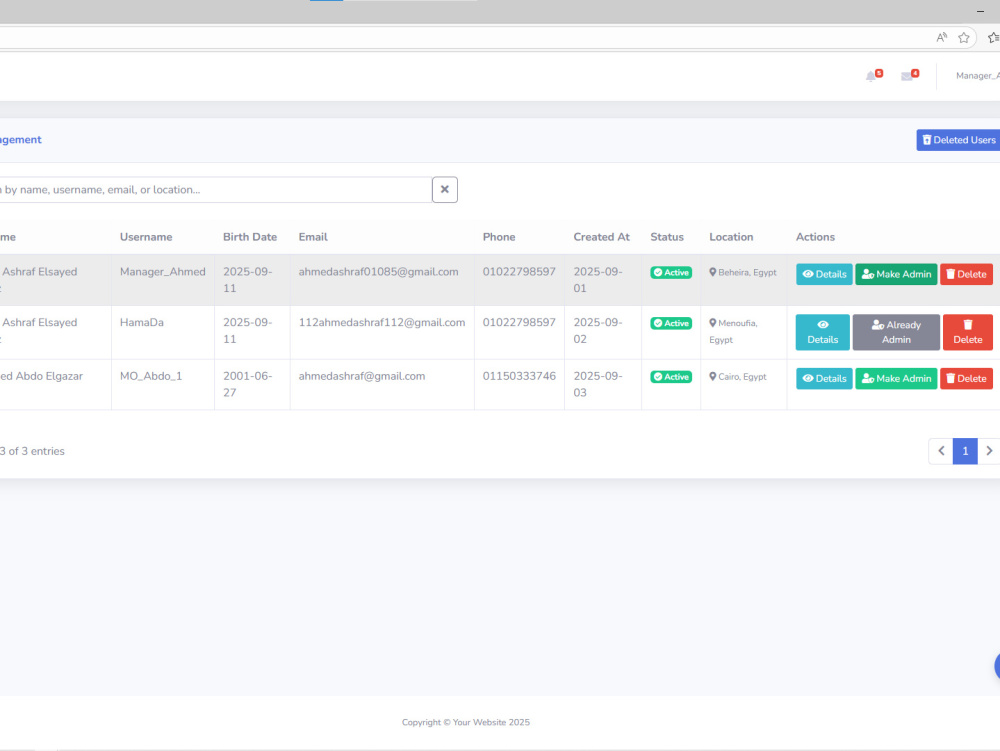
Task: Select email ahmedashraf@gmail.com
Action: pos(362,376)
